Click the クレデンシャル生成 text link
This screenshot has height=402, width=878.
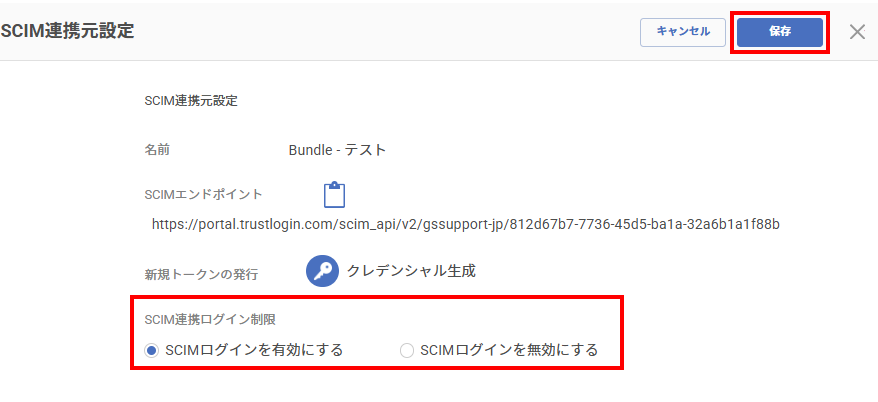(411, 271)
